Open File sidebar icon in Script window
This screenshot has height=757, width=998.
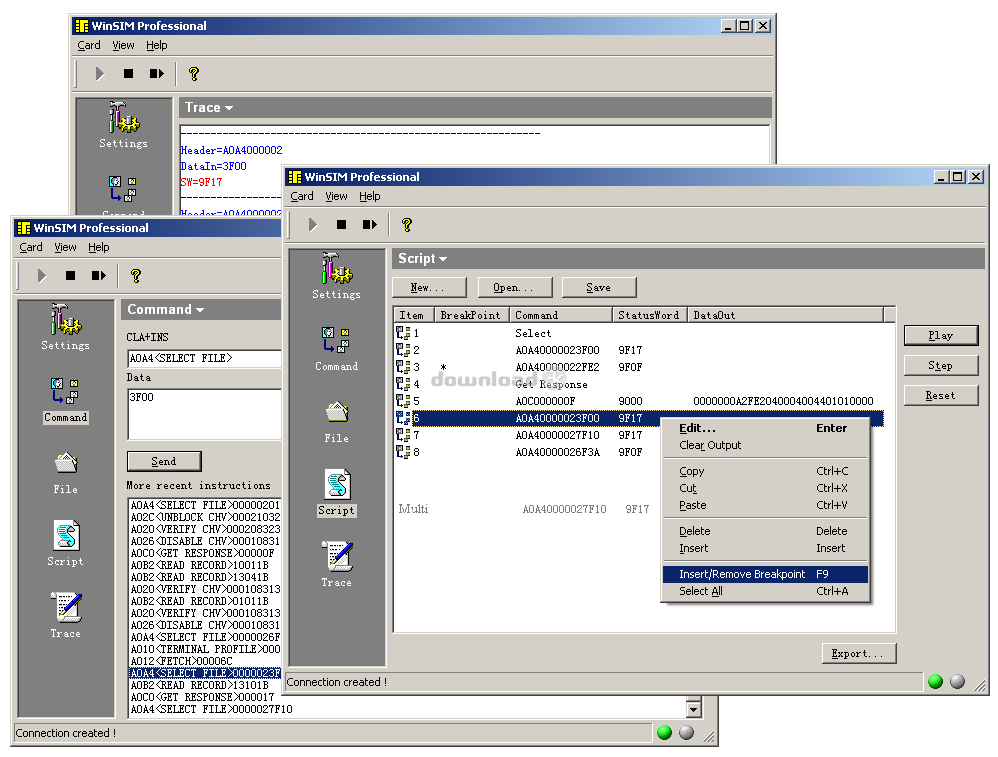[x=336, y=422]
